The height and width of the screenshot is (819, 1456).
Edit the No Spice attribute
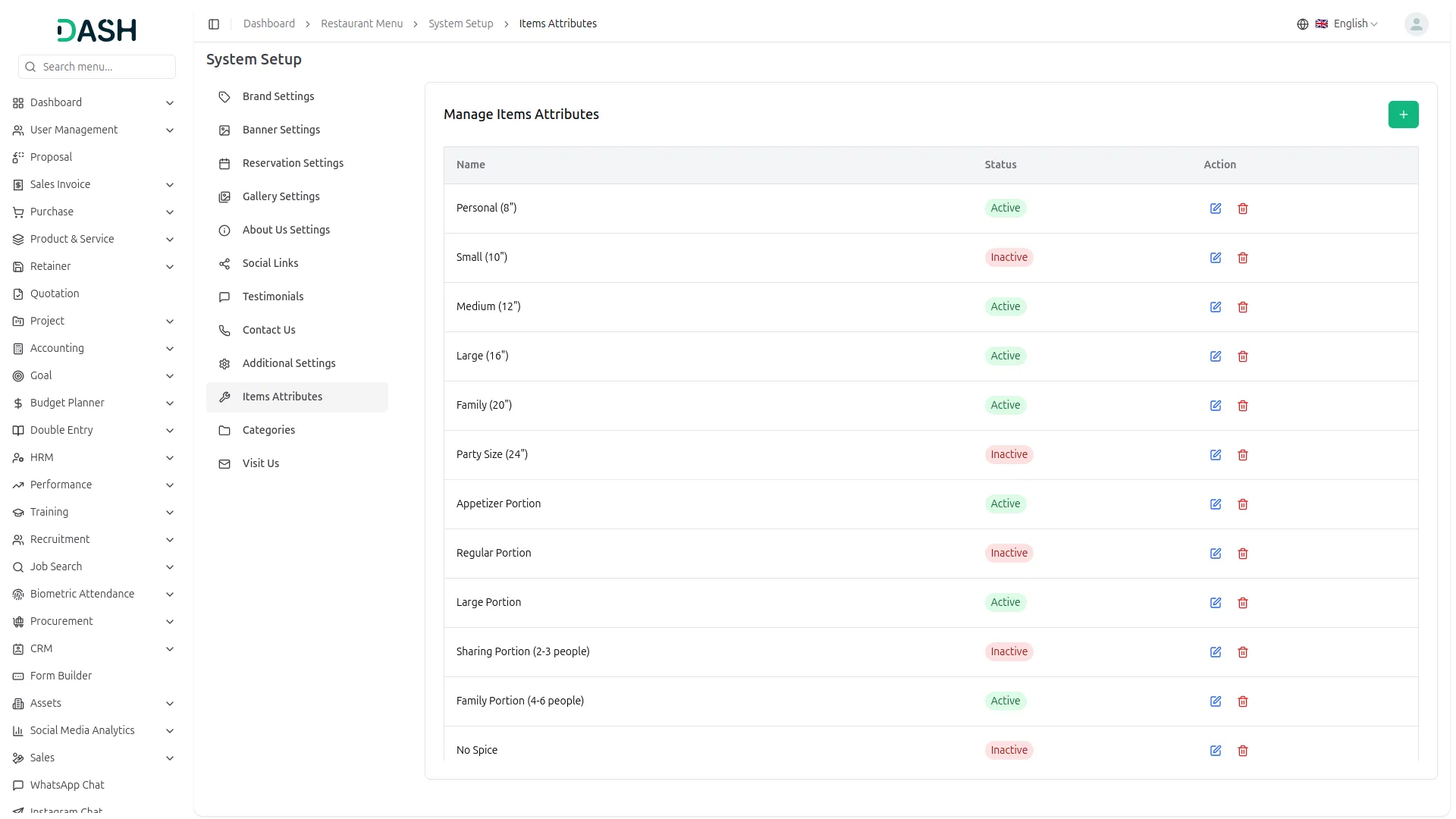pos(1216,751)
